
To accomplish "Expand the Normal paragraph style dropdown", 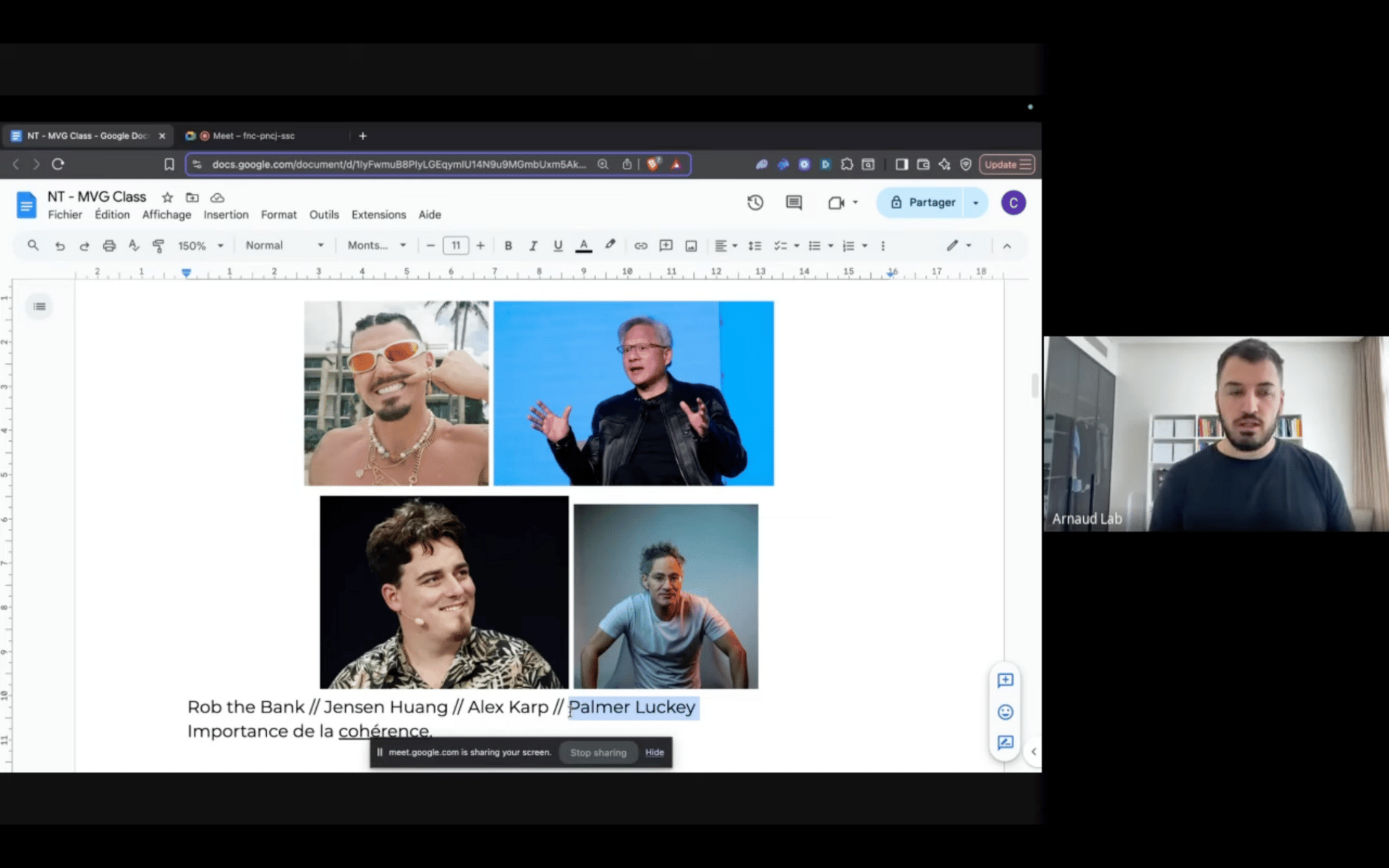I will pyautogui.click(x=284, y=246).
